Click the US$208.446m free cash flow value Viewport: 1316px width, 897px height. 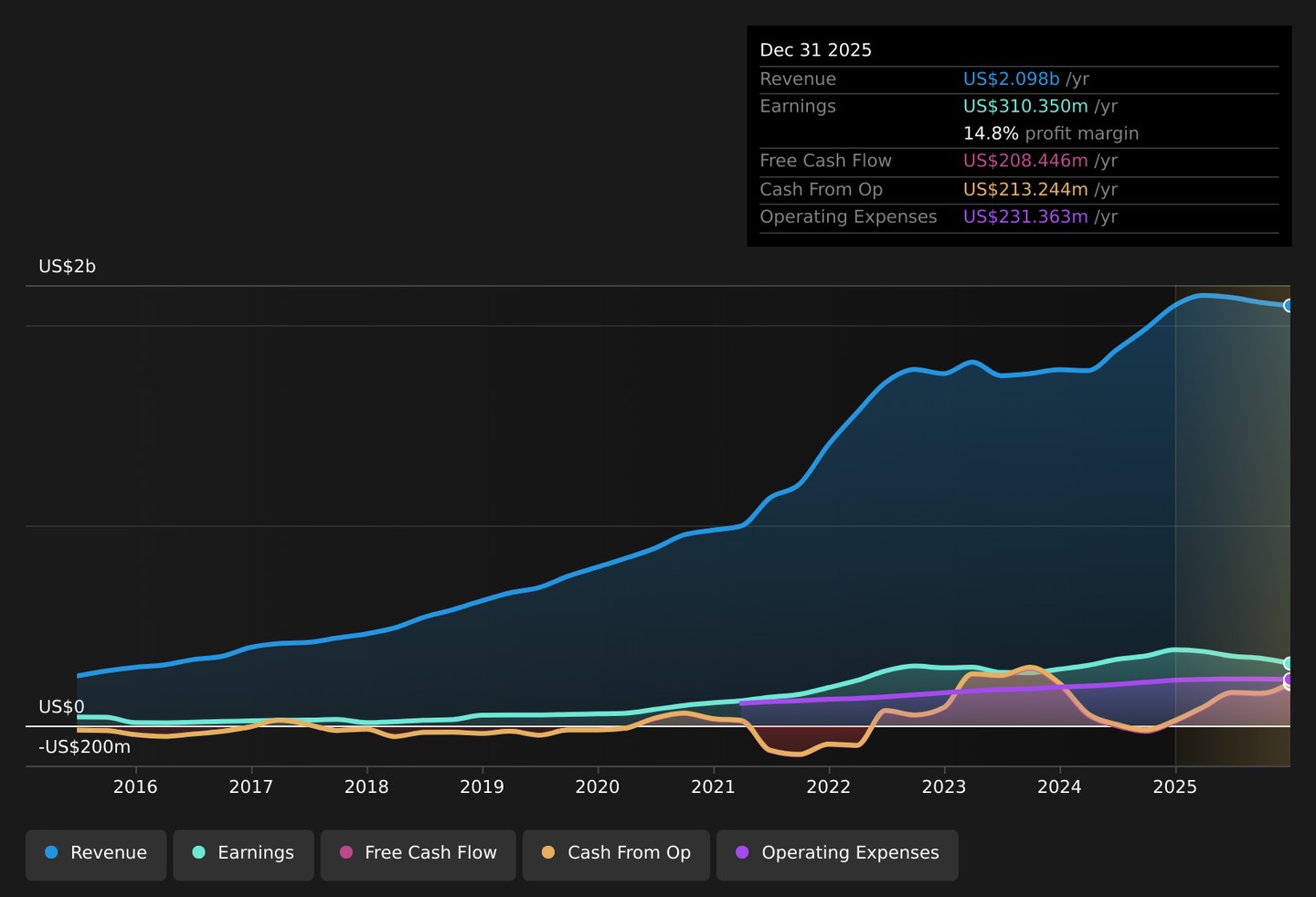pos(1025,161)
